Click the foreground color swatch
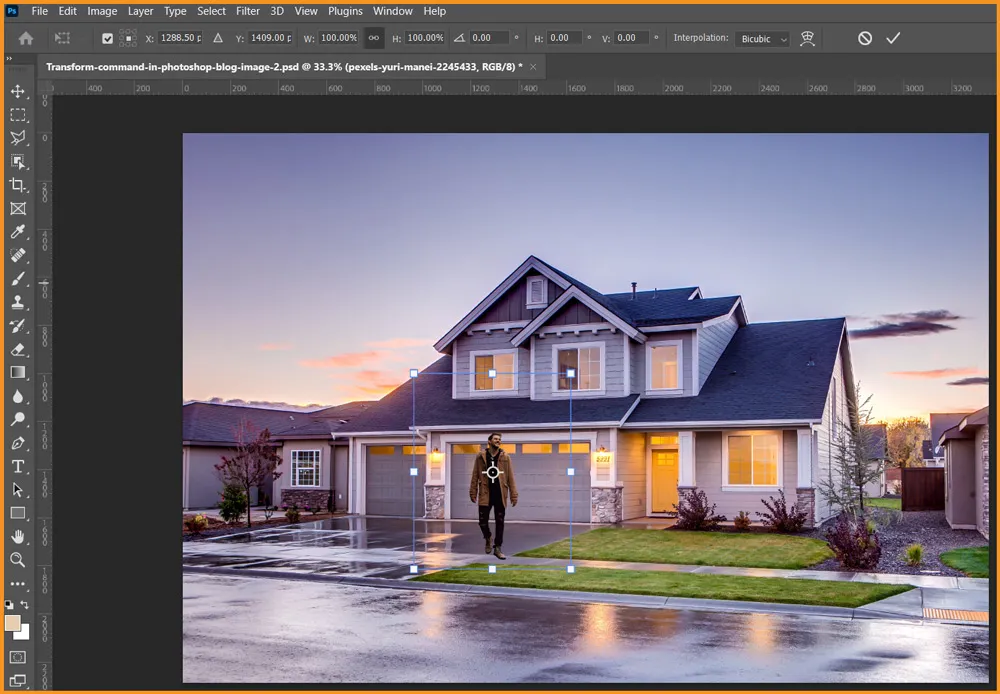The image size is (1000, 694). pyautogui.click(x=13, y=623)
